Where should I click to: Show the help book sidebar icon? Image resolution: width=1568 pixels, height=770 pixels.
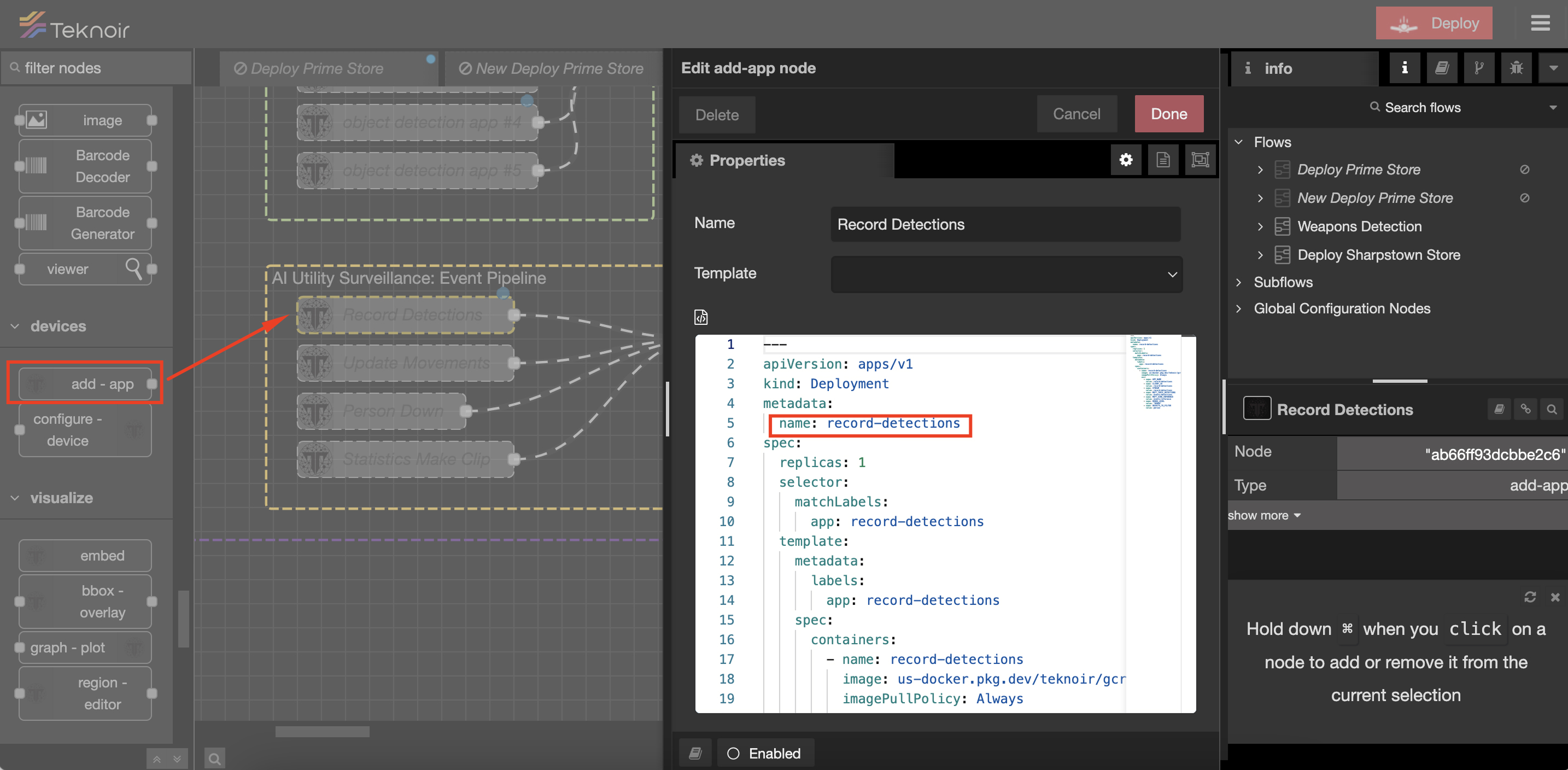tap(1441, 68)
